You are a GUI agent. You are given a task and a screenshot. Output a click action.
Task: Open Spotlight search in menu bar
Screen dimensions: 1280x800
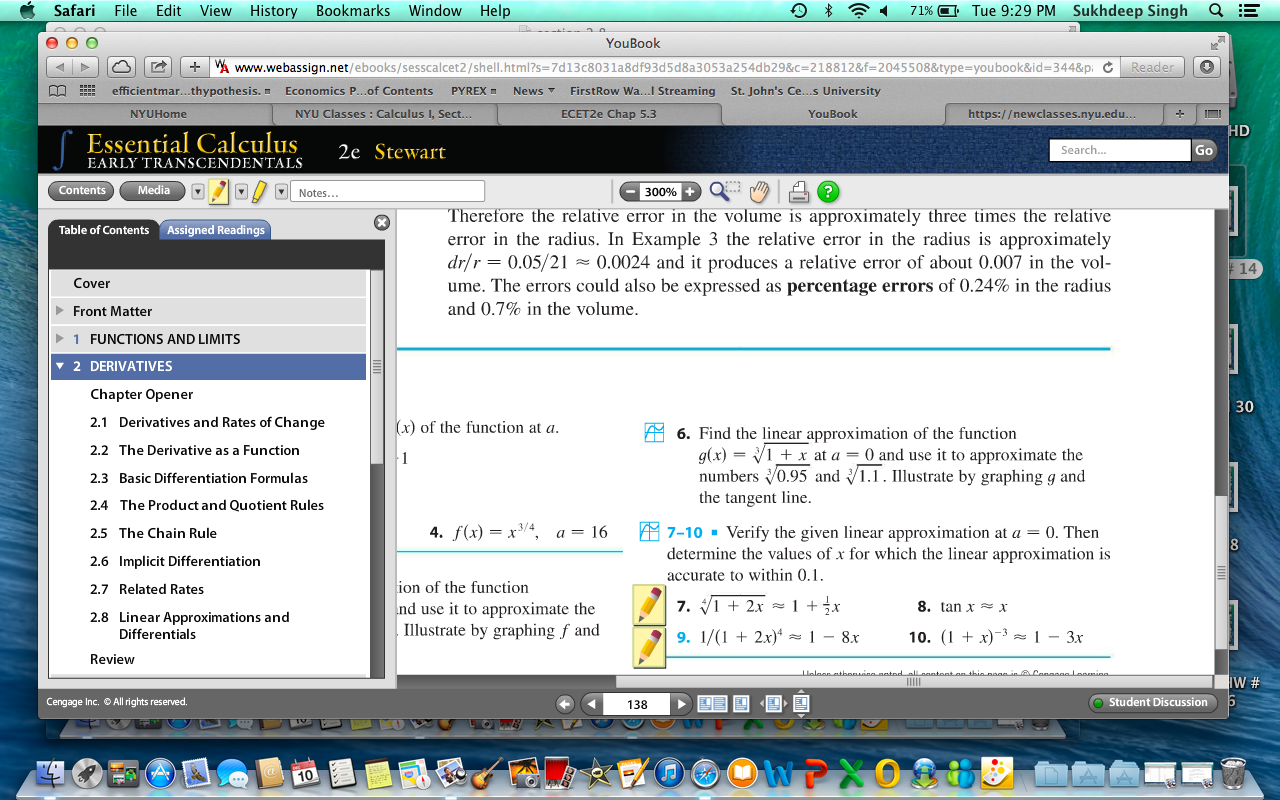(x=1216, y=11)
